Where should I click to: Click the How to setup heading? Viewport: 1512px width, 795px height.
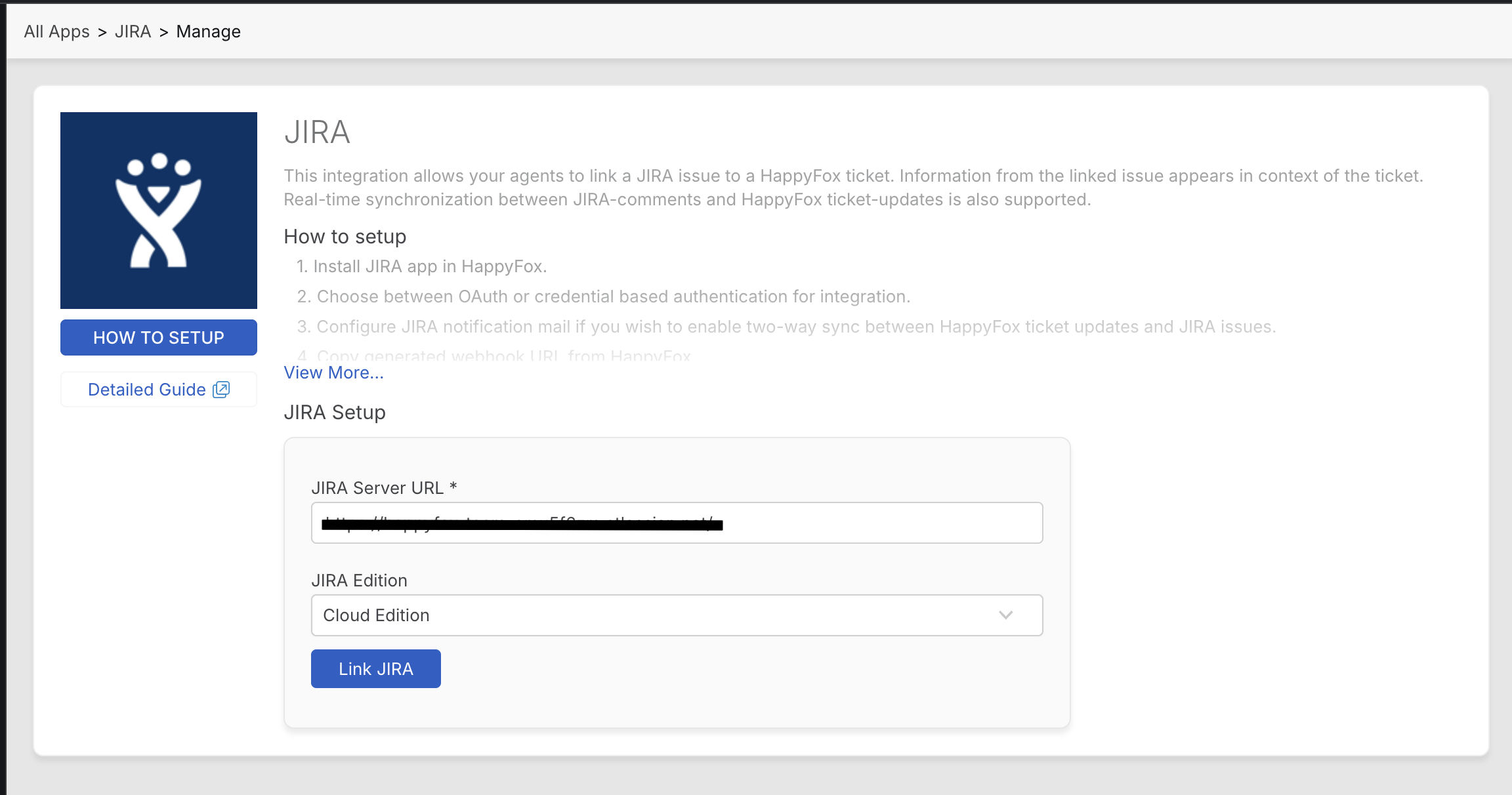(x=345, y=237)
